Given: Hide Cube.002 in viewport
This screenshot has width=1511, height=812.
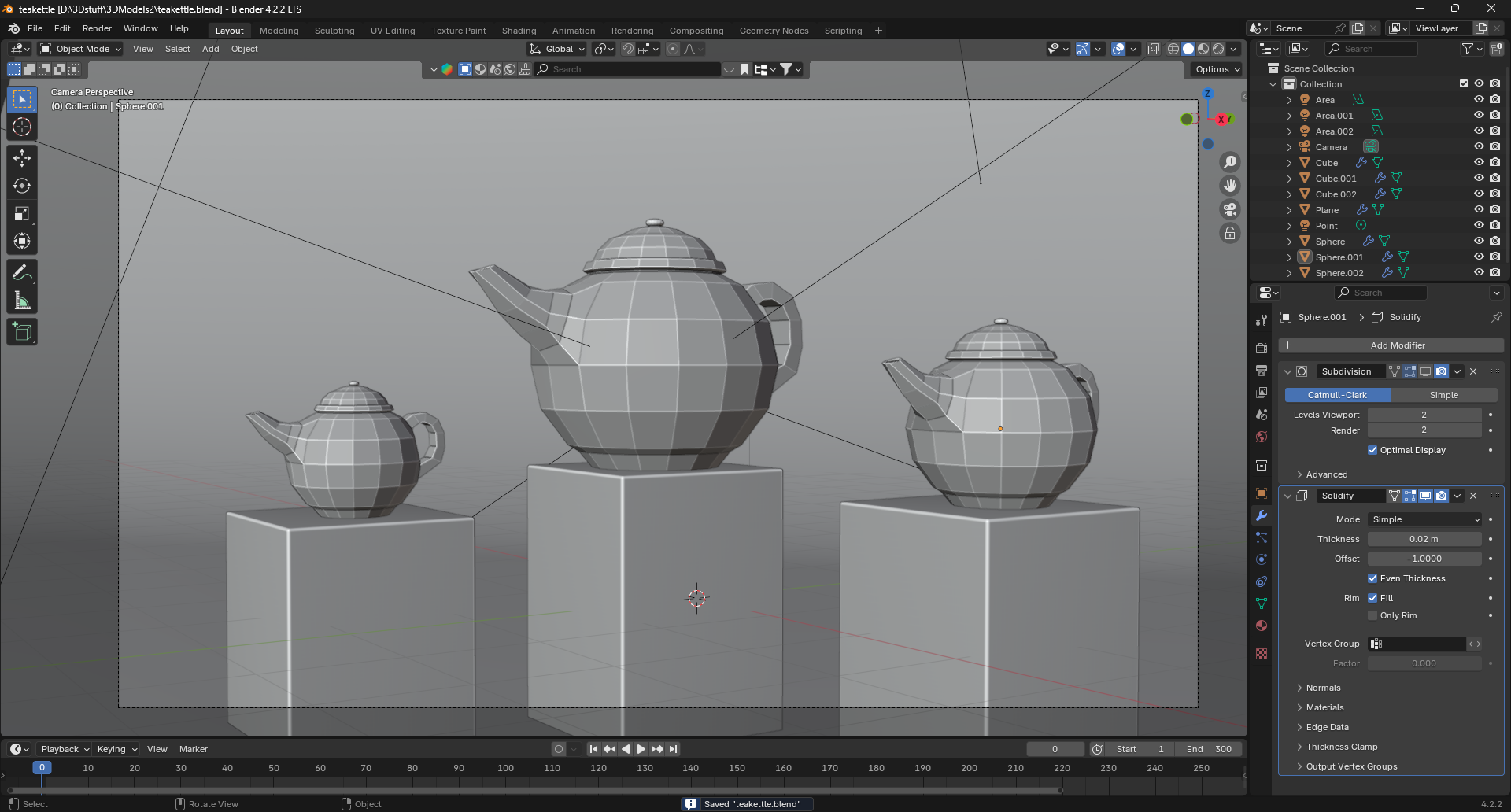Looking at the screenshot, I should pos(1479,194).
